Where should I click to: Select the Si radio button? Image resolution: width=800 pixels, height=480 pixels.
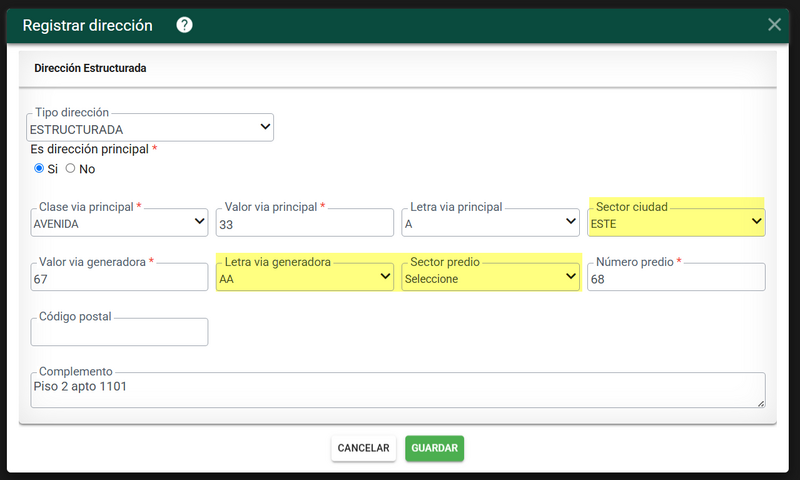(39, 168)
